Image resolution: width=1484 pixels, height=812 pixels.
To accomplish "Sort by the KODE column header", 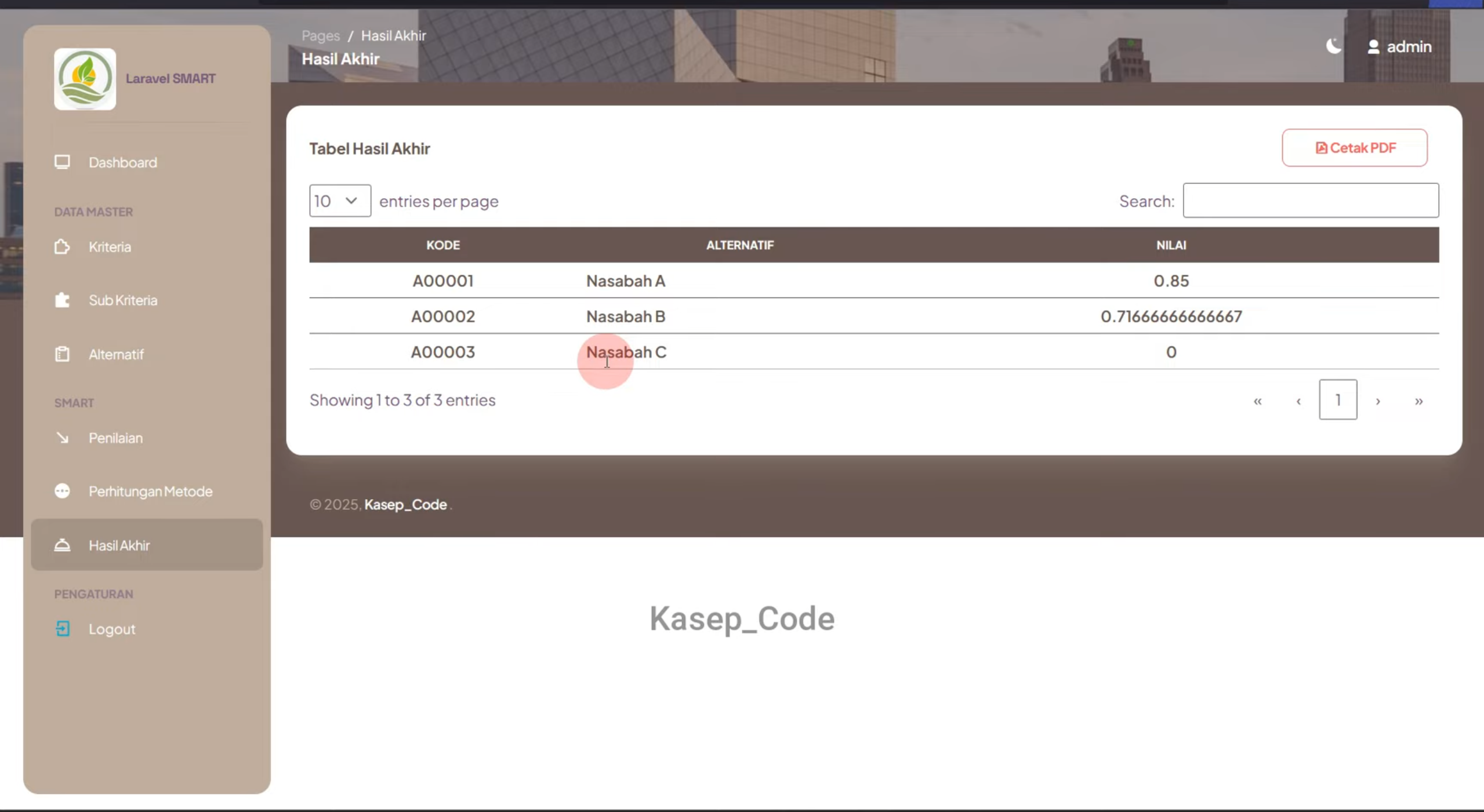I will (x=443, y=245).
